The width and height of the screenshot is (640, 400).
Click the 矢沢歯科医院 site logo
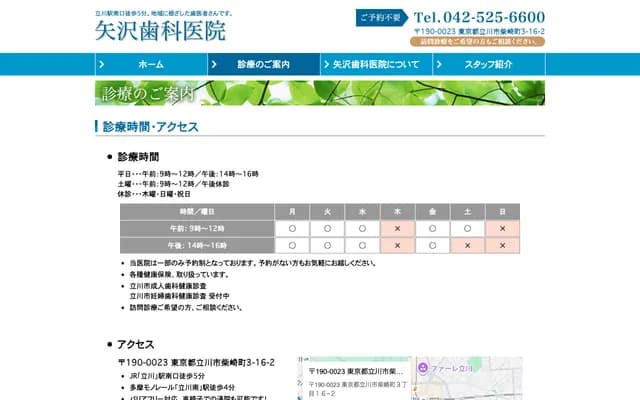(160, 31)
